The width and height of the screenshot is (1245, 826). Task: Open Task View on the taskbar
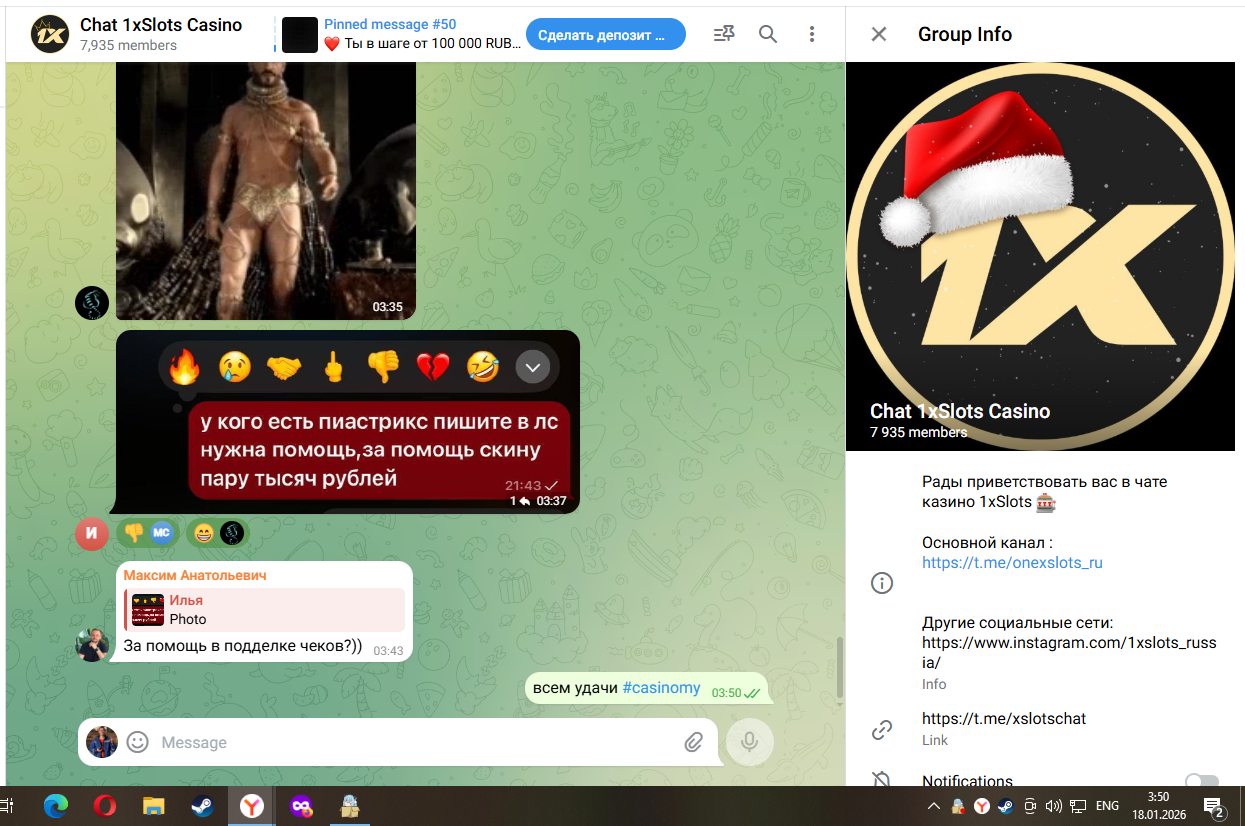(6, 806)
